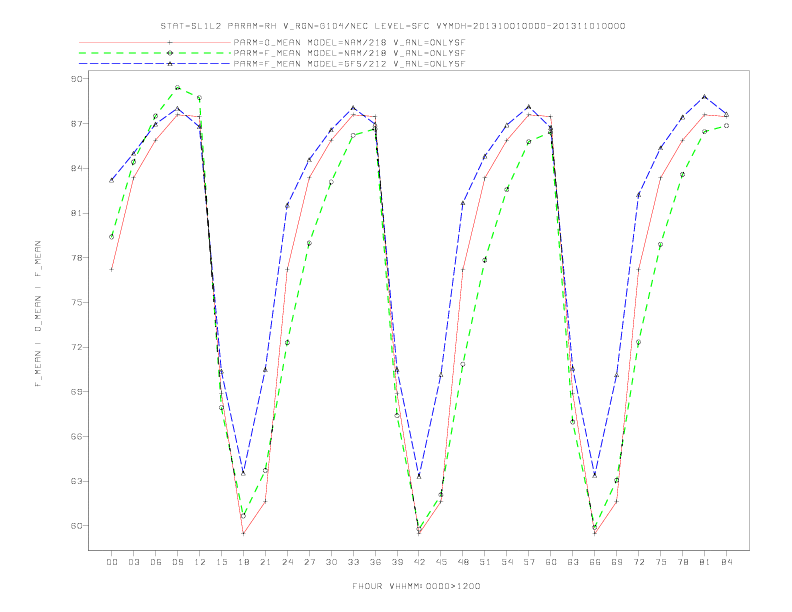
Task: Click the y-axis tick label 78
Action: coord(79,258)
